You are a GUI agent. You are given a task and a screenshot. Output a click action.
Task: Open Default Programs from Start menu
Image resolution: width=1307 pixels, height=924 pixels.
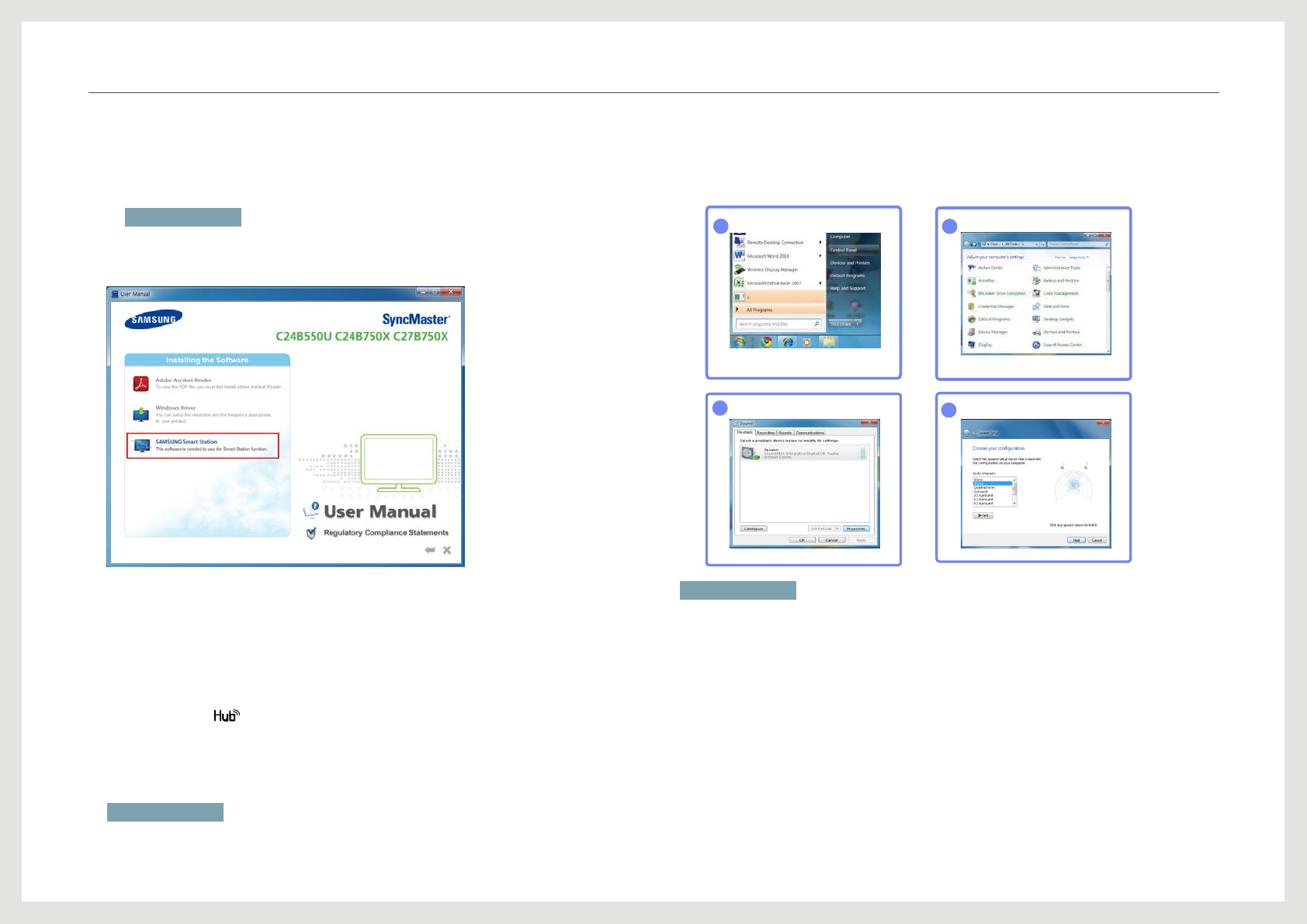click(848, 275)
